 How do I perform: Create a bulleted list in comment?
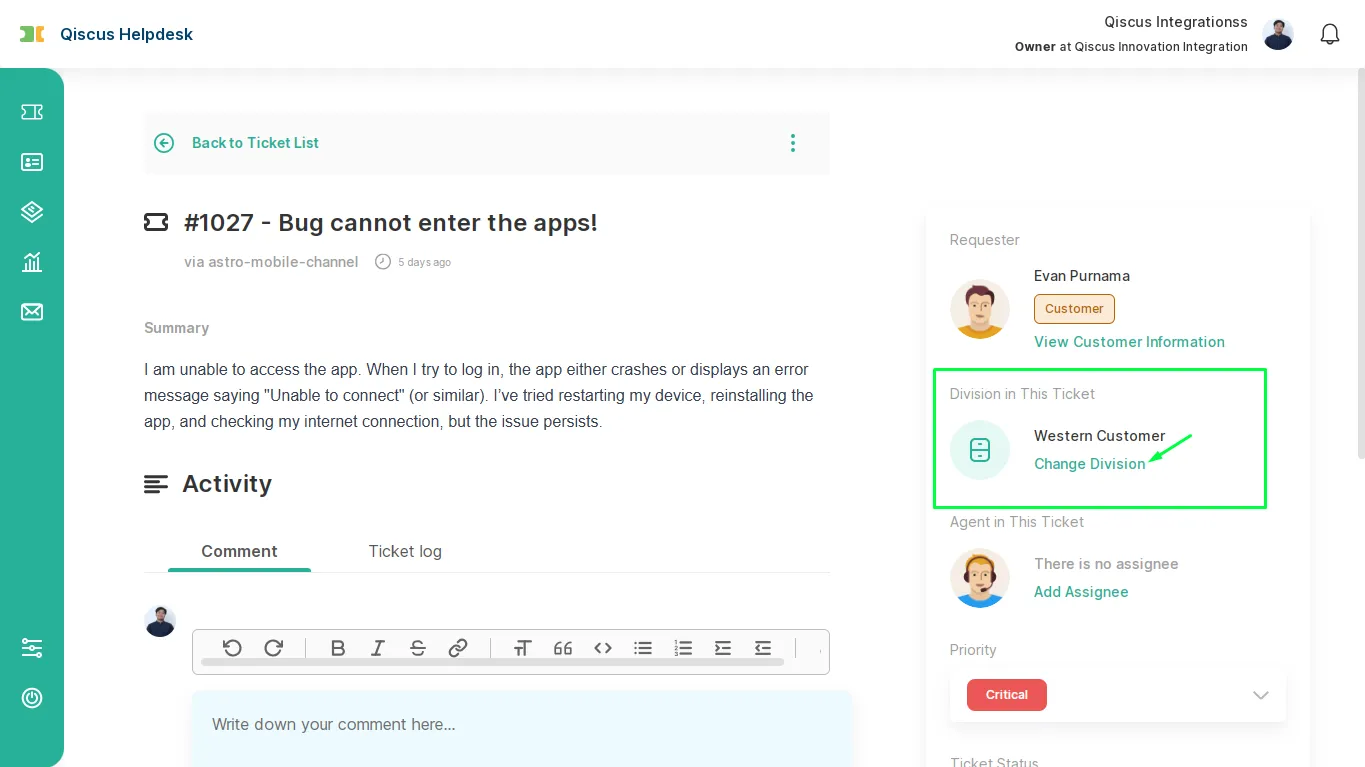[643, 648]
